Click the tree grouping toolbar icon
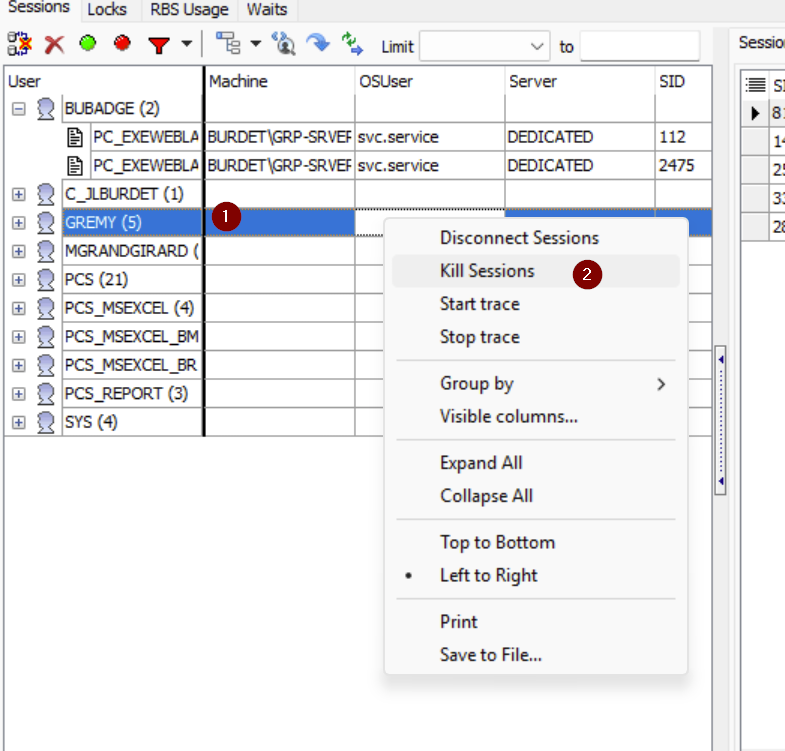 pos(228,44)
